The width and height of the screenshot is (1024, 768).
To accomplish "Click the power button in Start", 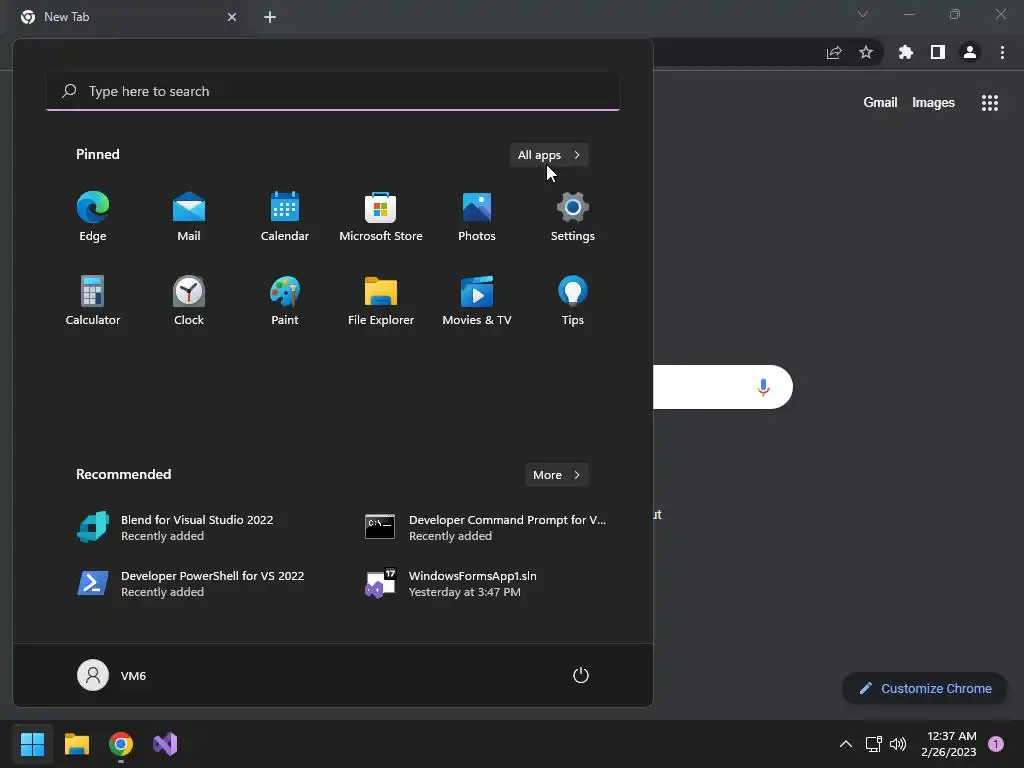I will (x=581, y=675).
